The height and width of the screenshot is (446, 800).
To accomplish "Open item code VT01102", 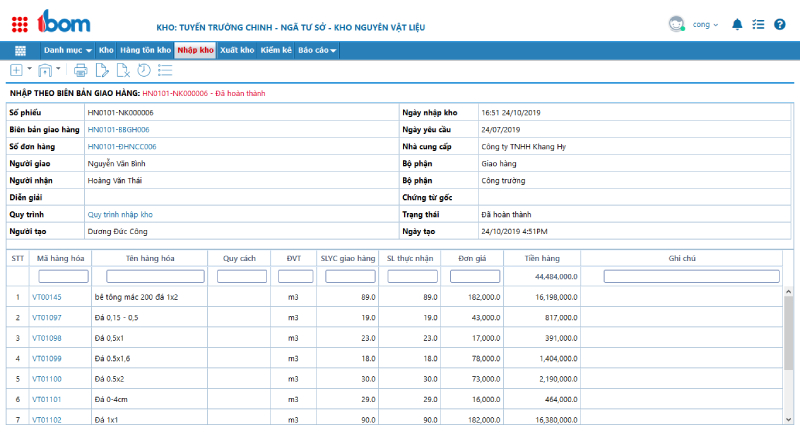I will [x=46, y=419].
